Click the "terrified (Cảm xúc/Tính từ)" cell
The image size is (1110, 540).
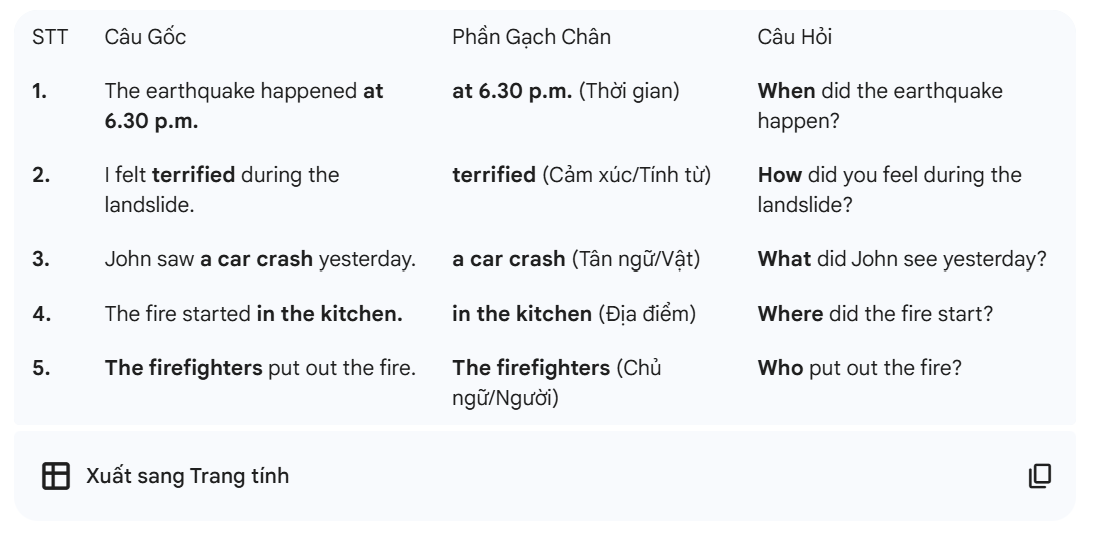(x=582, y=176)
